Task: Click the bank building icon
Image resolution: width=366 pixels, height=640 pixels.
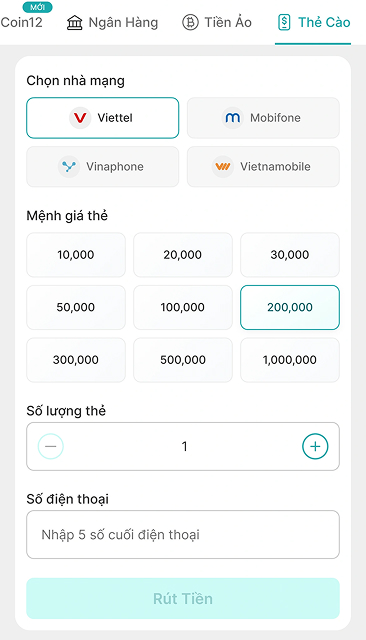Action: click(x=74, y=22)
